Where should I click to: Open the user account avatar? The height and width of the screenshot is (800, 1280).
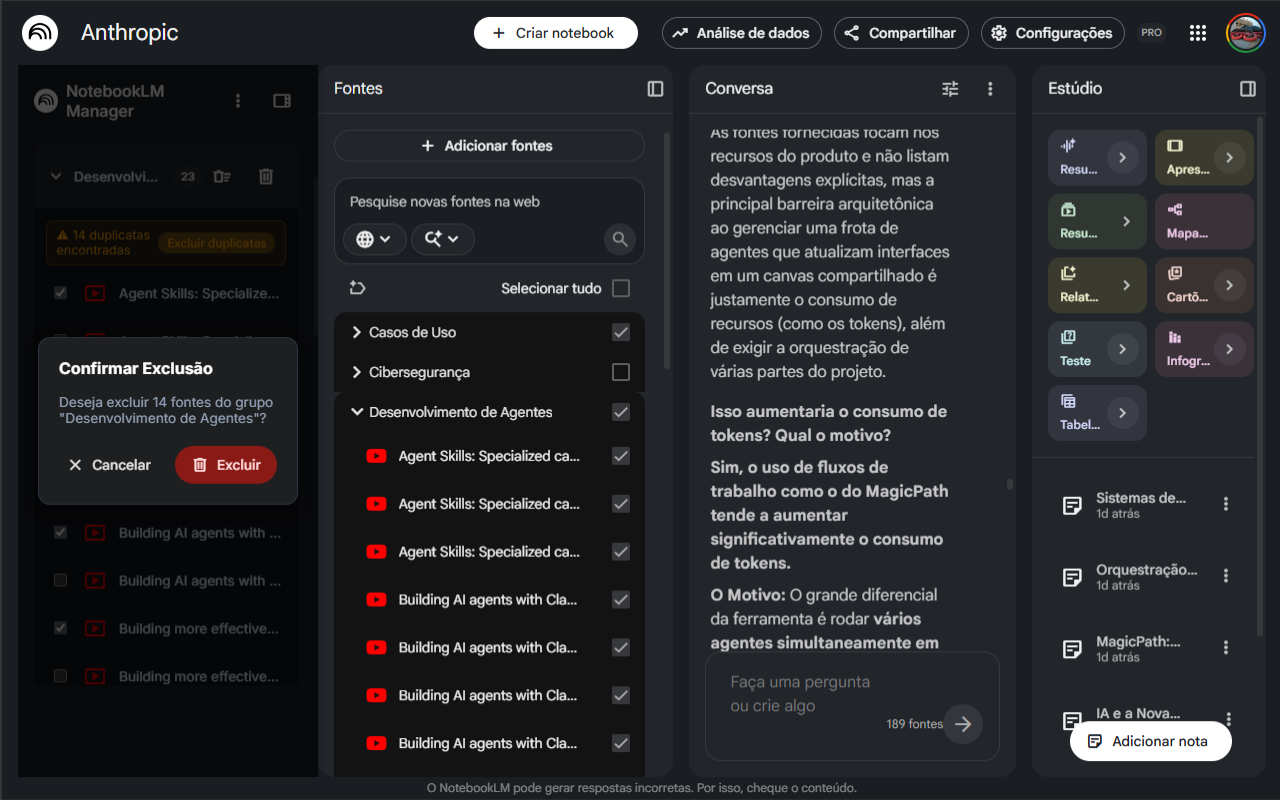click(1245, 33)
